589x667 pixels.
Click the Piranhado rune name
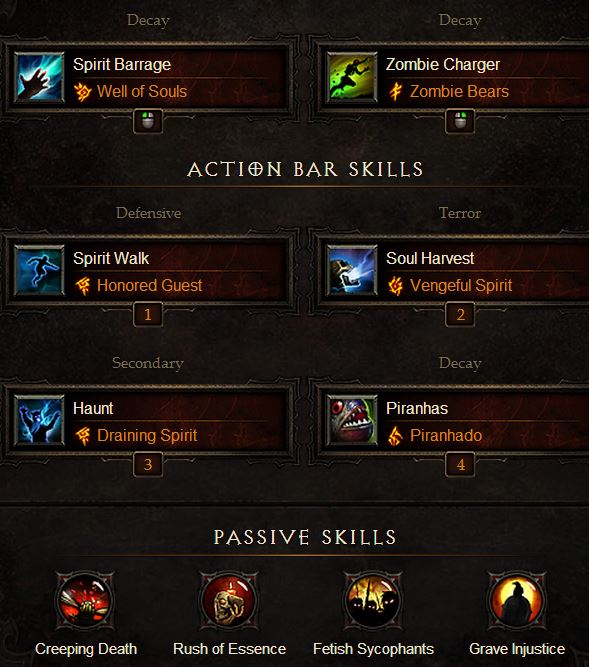446,436
